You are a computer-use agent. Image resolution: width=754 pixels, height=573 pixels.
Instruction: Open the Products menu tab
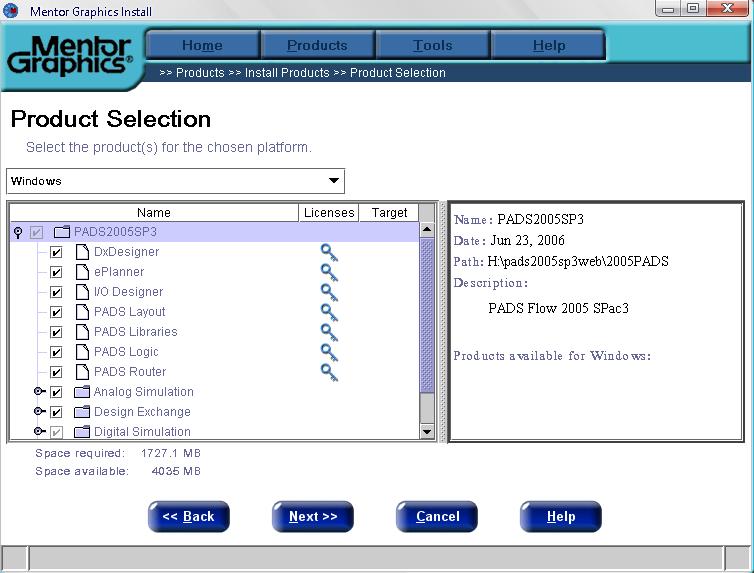coord(317,45)
